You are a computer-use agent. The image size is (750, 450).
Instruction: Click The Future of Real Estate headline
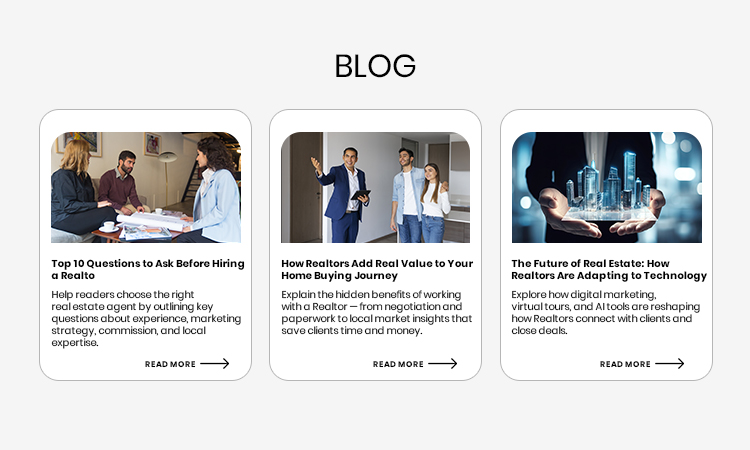[x=609, y=269]
